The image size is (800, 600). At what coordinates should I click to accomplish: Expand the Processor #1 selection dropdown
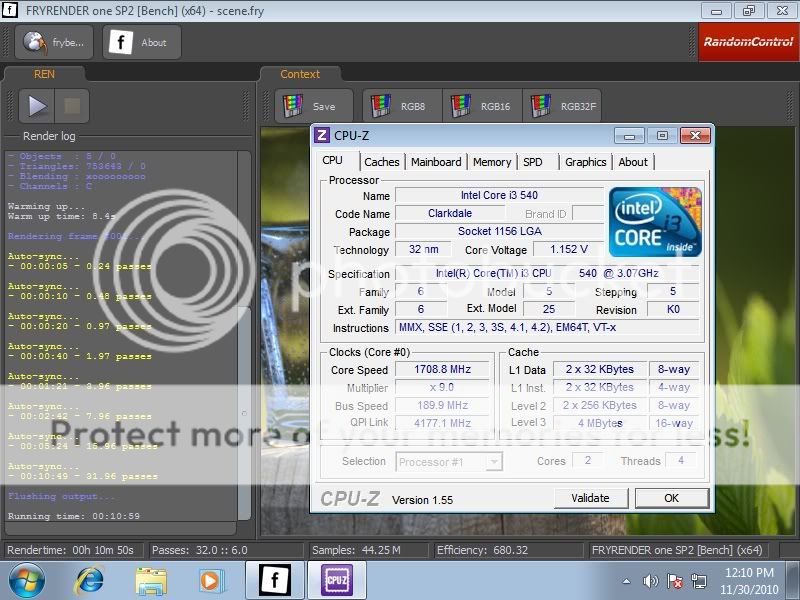(493, 462)
